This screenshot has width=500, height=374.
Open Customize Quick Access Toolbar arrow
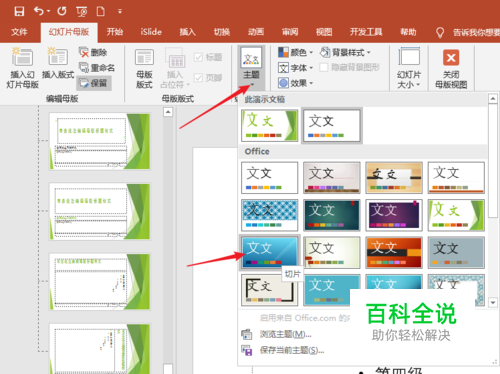(x=120, y=12)
